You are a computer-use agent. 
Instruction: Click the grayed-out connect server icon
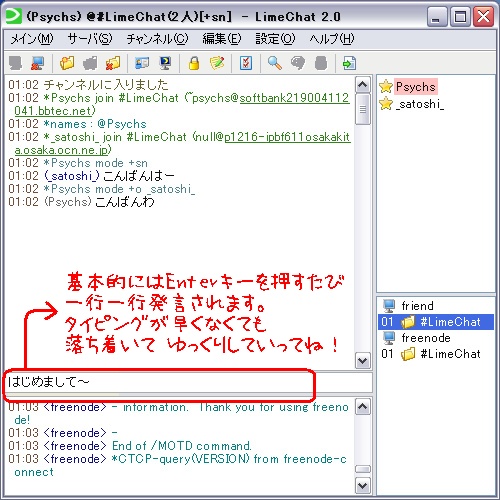tap(15, 63)
